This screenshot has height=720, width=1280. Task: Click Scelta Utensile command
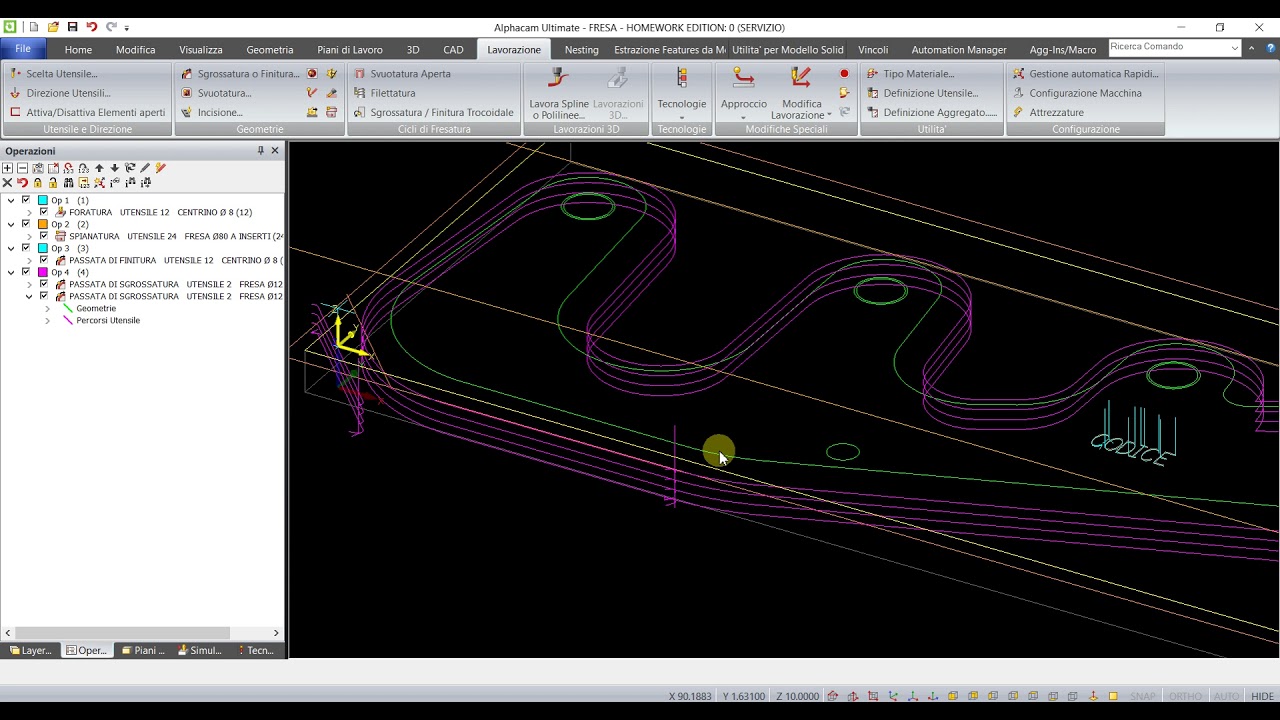(54, 74)
